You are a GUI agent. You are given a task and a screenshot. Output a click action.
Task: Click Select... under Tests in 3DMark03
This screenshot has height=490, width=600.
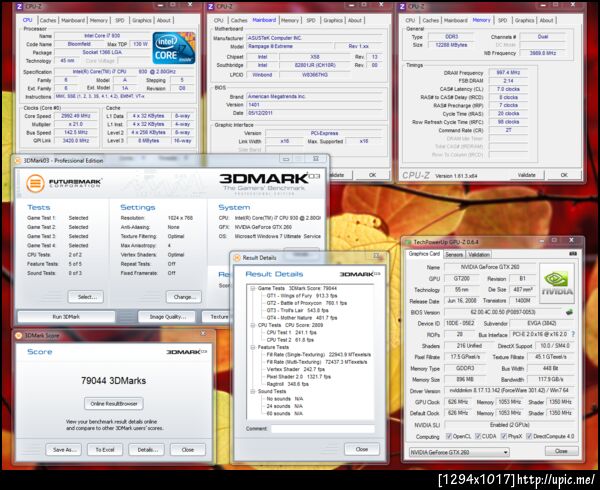click(86, 297)
